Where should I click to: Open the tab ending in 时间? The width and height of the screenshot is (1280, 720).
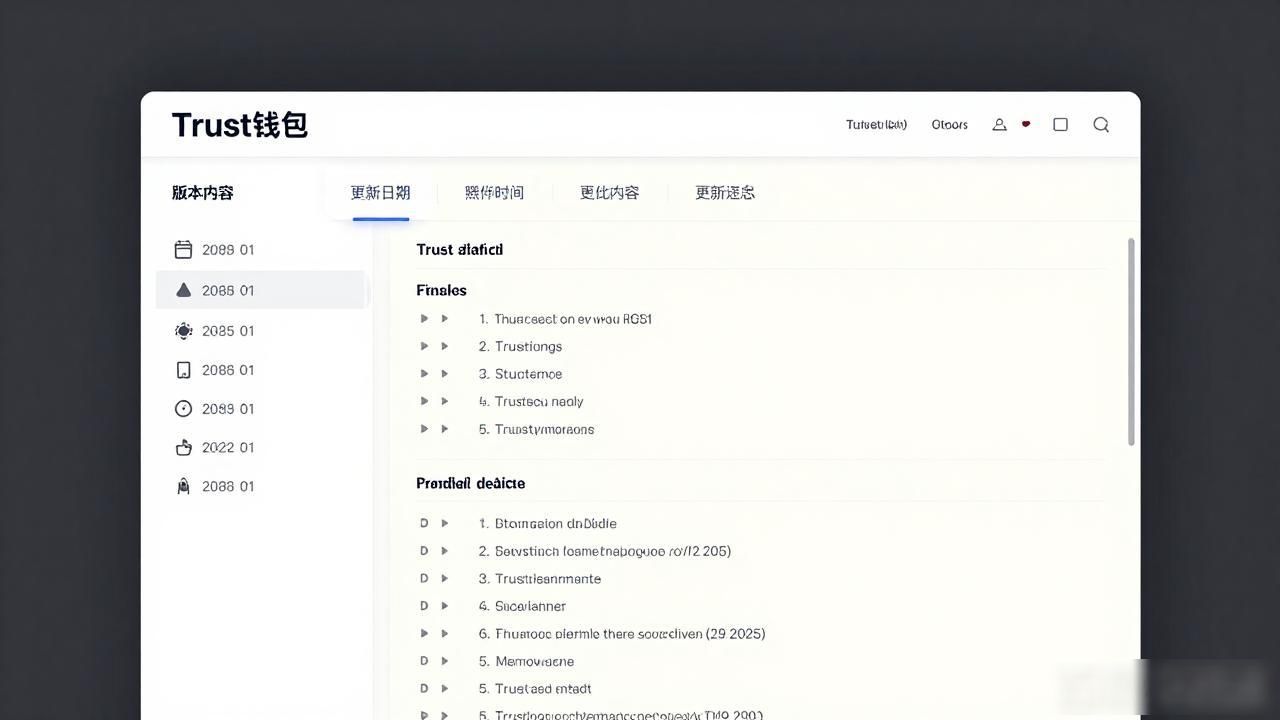(x=494, y=193)
